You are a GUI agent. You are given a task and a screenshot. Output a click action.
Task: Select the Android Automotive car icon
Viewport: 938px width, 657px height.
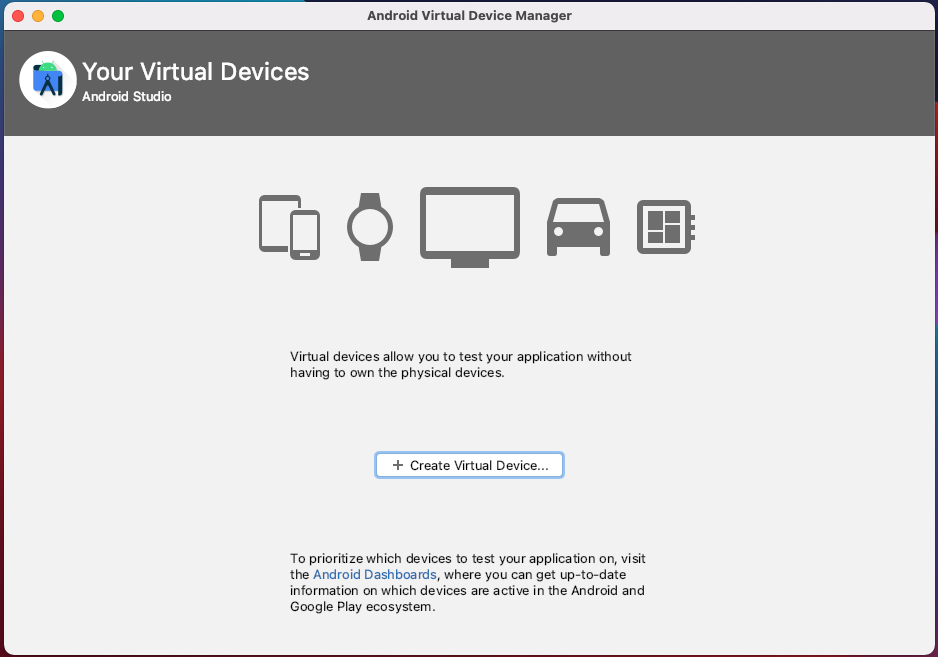point(578,227)
